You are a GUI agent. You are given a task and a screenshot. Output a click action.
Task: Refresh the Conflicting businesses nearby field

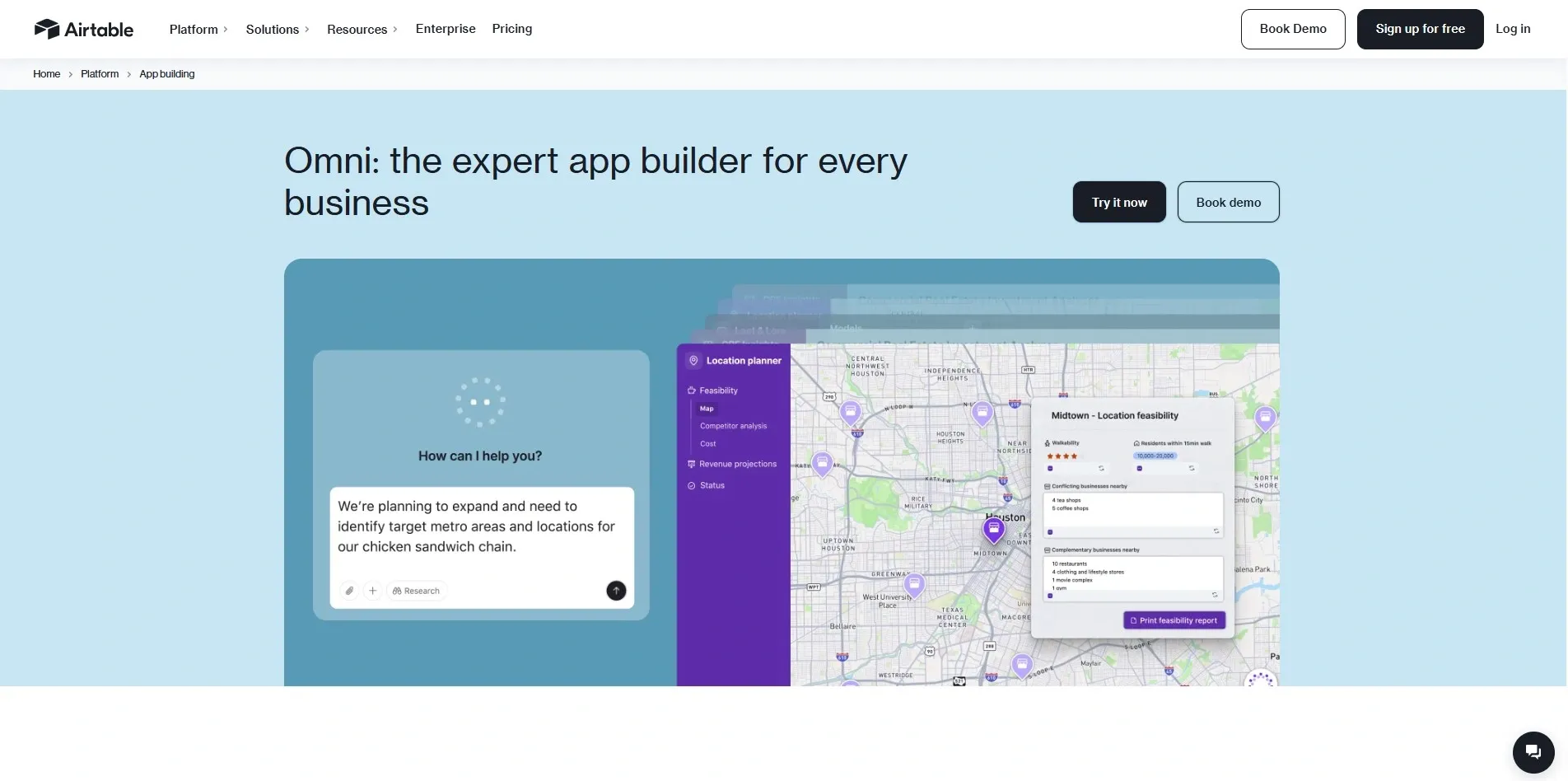pyautogui.click(x=1216, y=531)
